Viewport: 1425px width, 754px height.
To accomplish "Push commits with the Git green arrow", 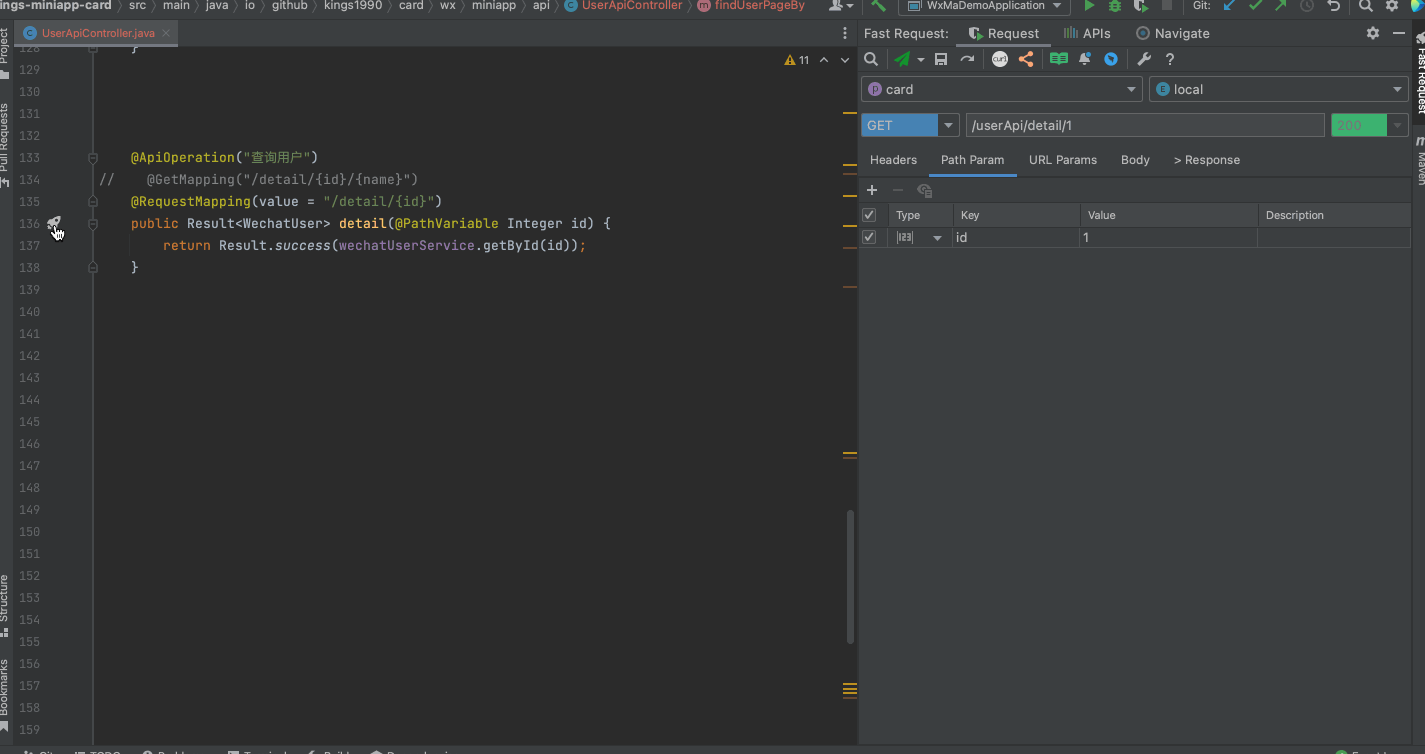I will tap(1281, 6).
